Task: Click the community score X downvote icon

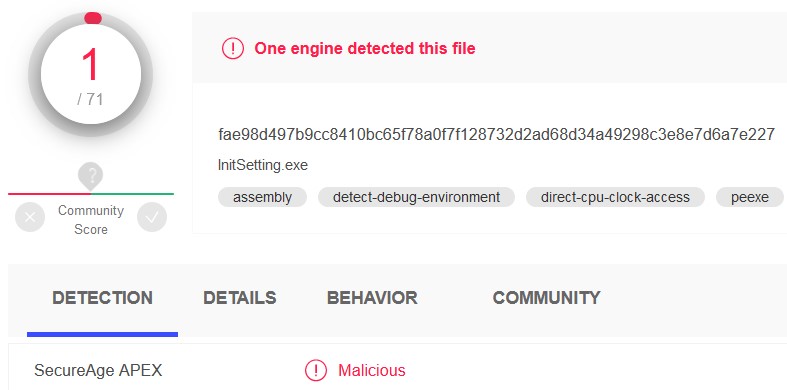Action: click(x=30, y=217)
